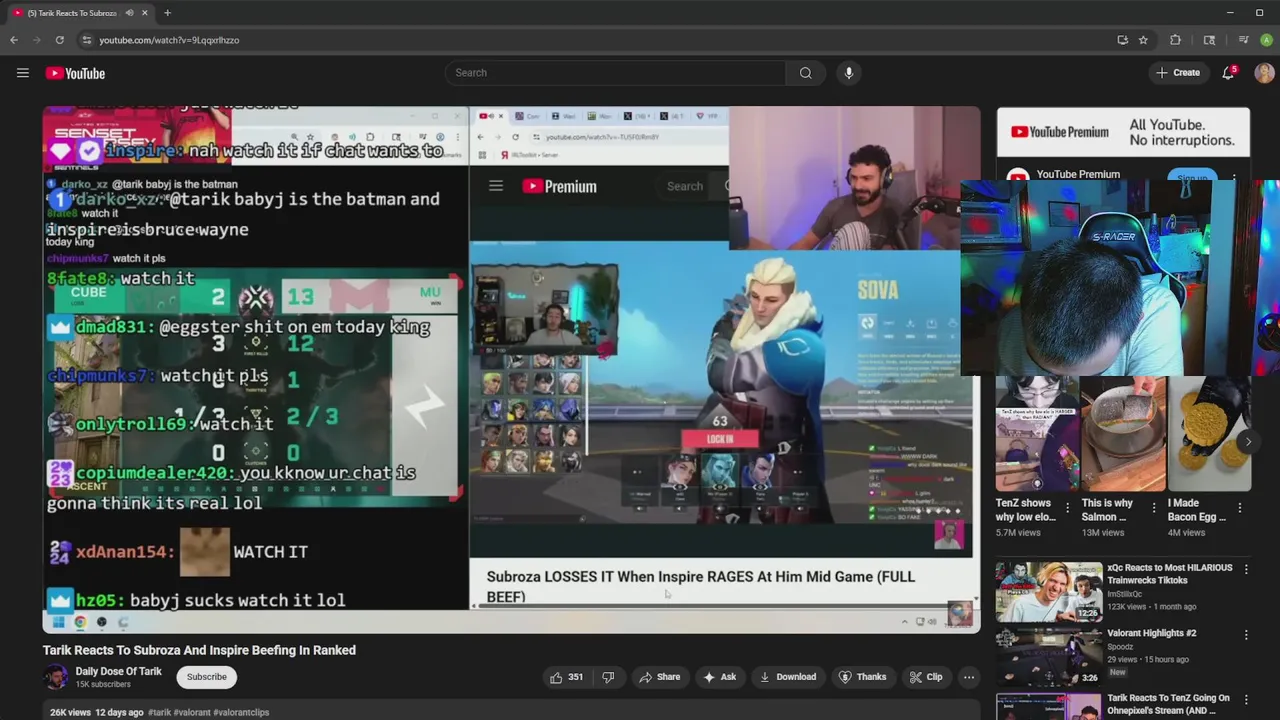Click the video title Tarik Reacts To Subroza
This screenshot has height=720, width=1280.
199,650
